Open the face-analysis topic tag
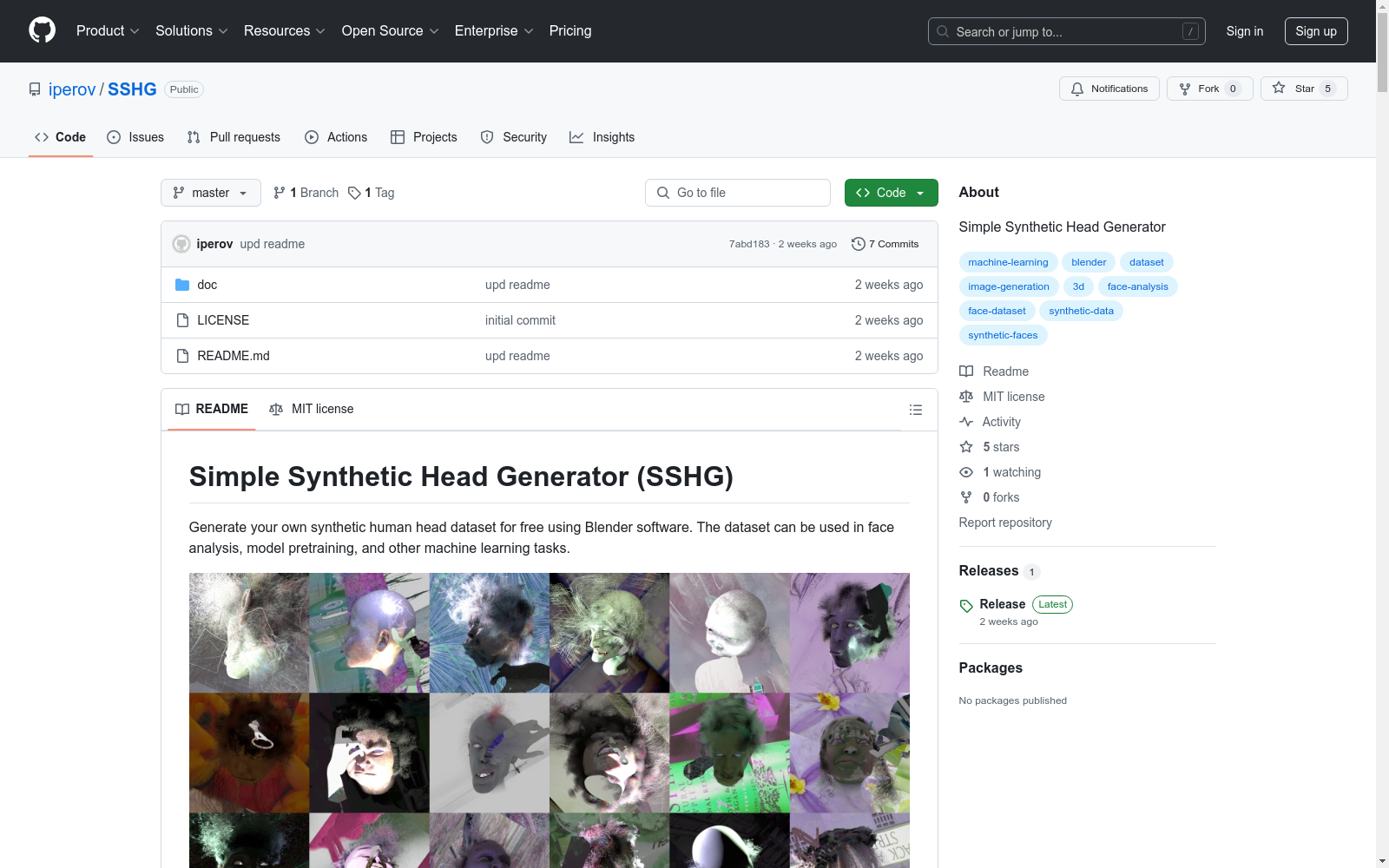This screenshot has height=868, width=1389. [x=1137, y=286]
